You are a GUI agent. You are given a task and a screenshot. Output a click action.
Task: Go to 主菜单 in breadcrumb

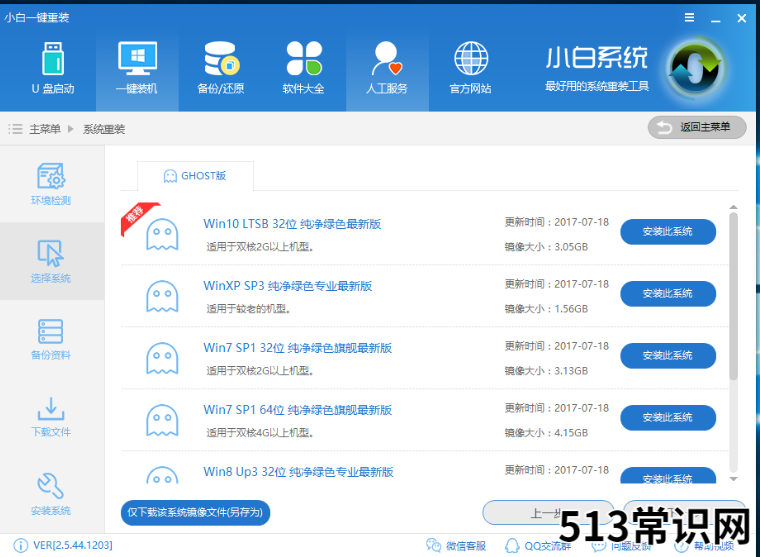(x=45, y=129)
